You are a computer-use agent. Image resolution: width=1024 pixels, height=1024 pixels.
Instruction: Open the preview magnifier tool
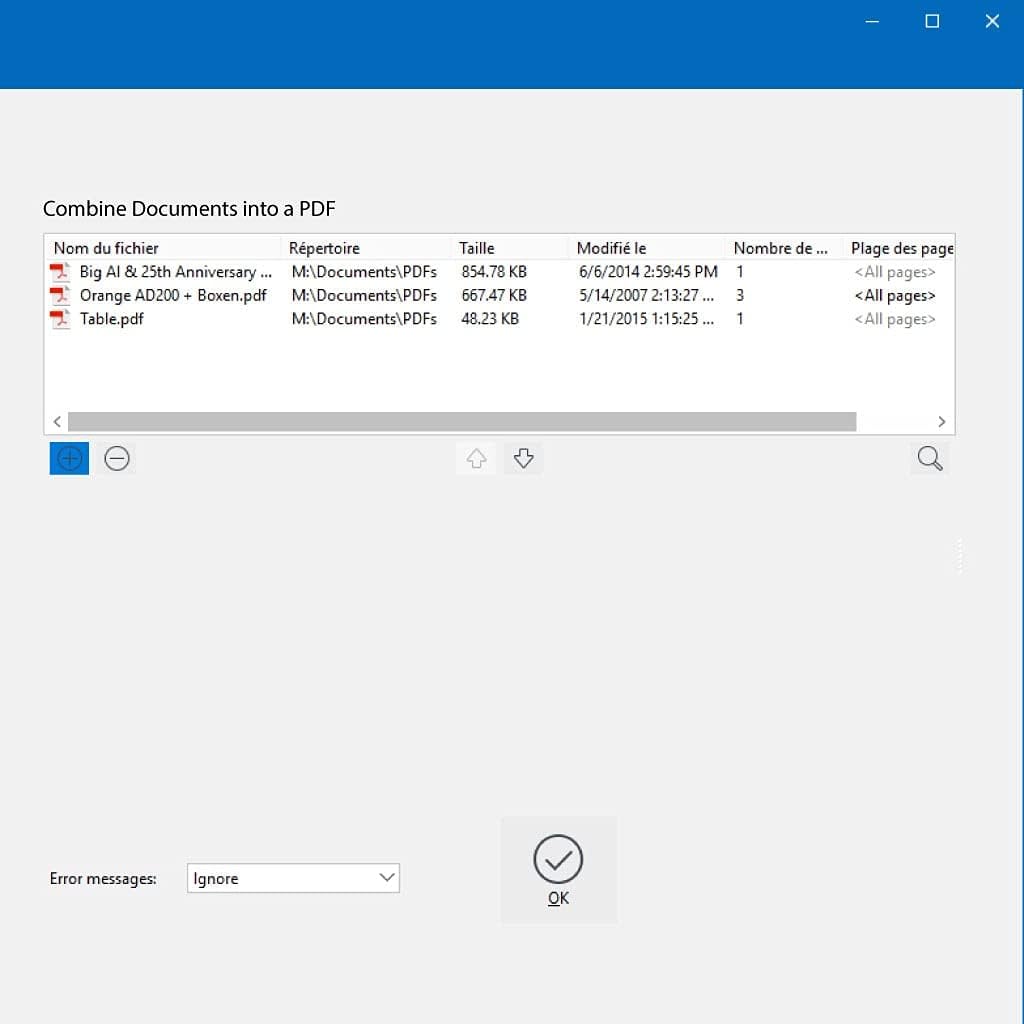pos(929,458)
